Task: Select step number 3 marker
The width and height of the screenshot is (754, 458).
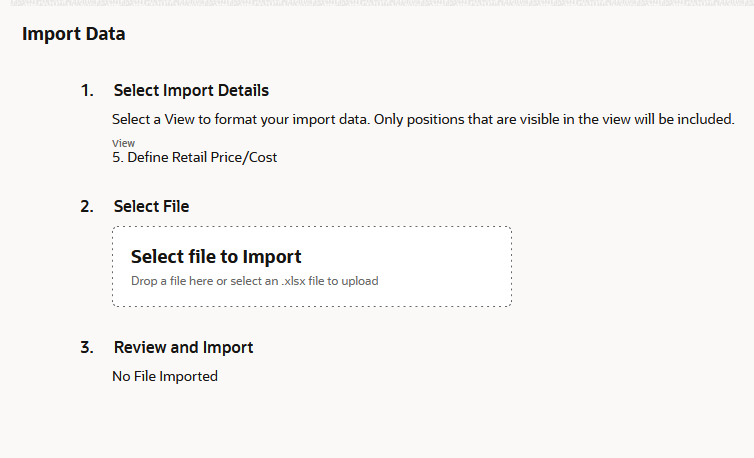Action: point(87,347)
